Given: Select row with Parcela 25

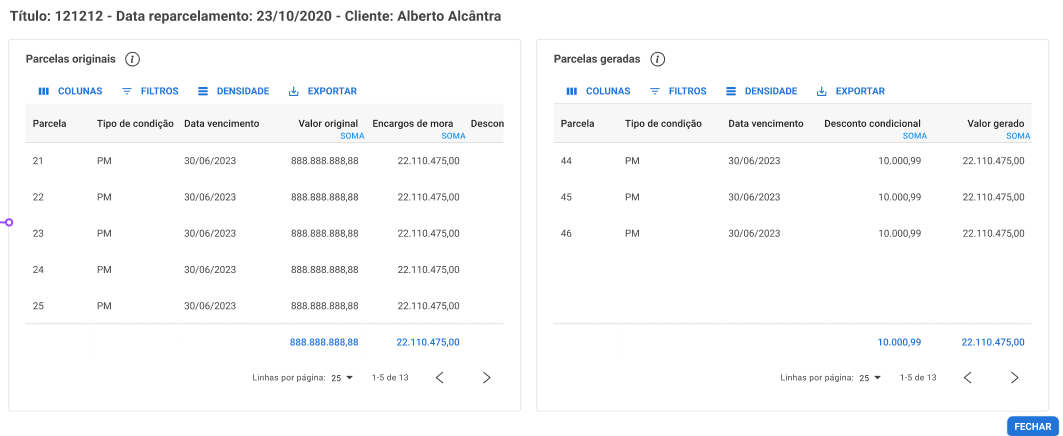Looking at the screenshot, I should click(x=264, y=305).
